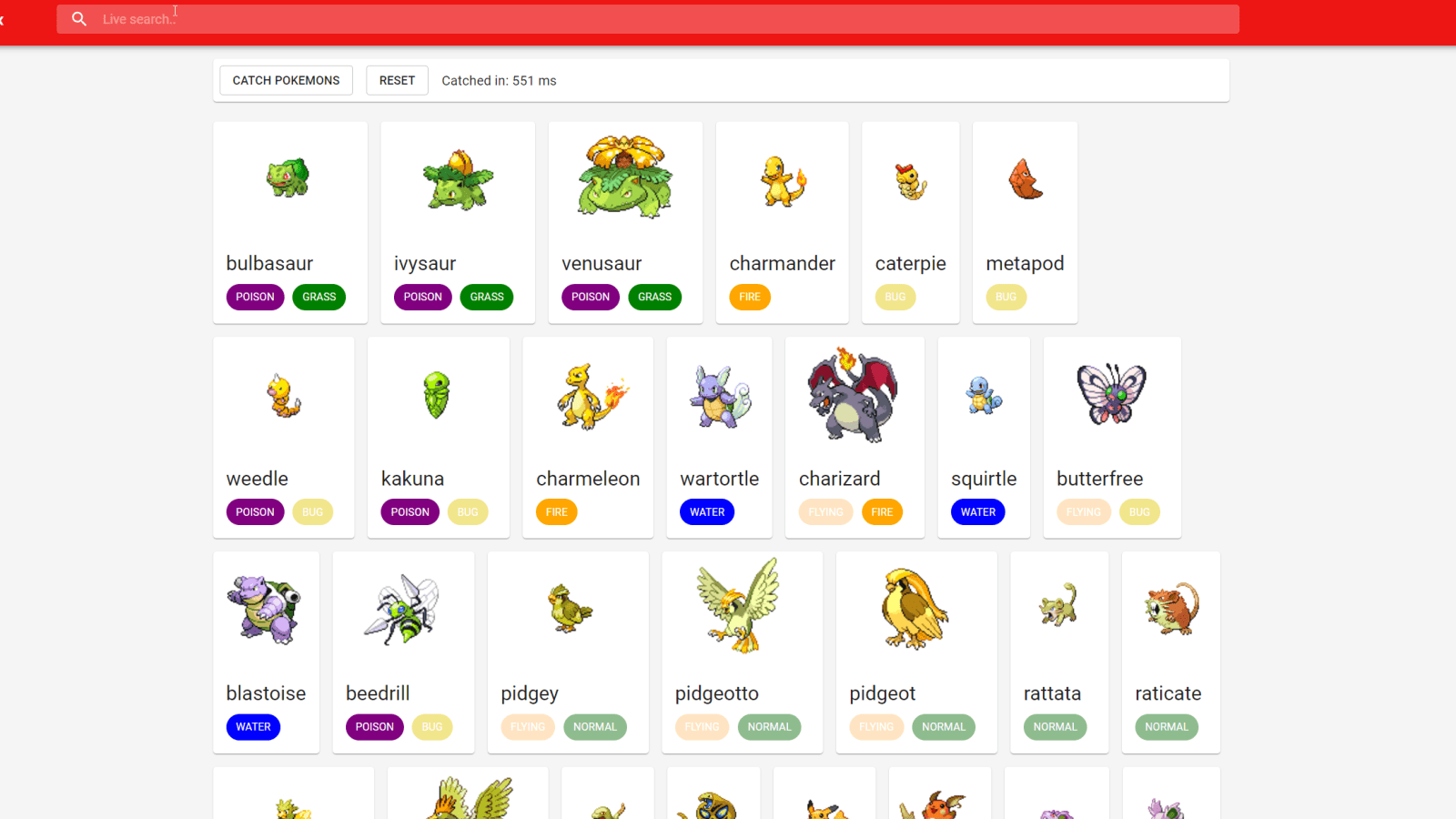The image size is (1456, 819).
Task: Select the weedle sprite image
Action: click(284, 395)
